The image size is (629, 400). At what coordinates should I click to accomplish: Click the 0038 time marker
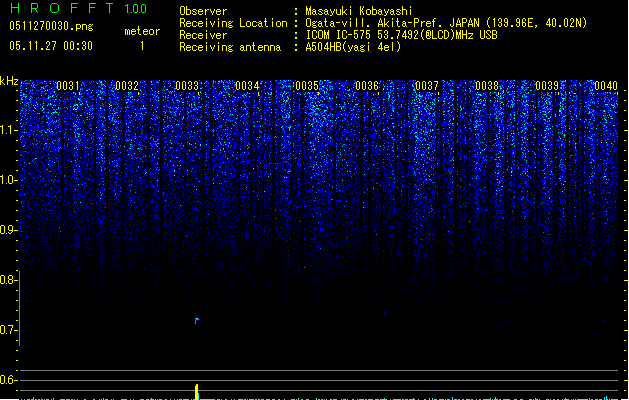pyautogui.click(x=487, y=85)
